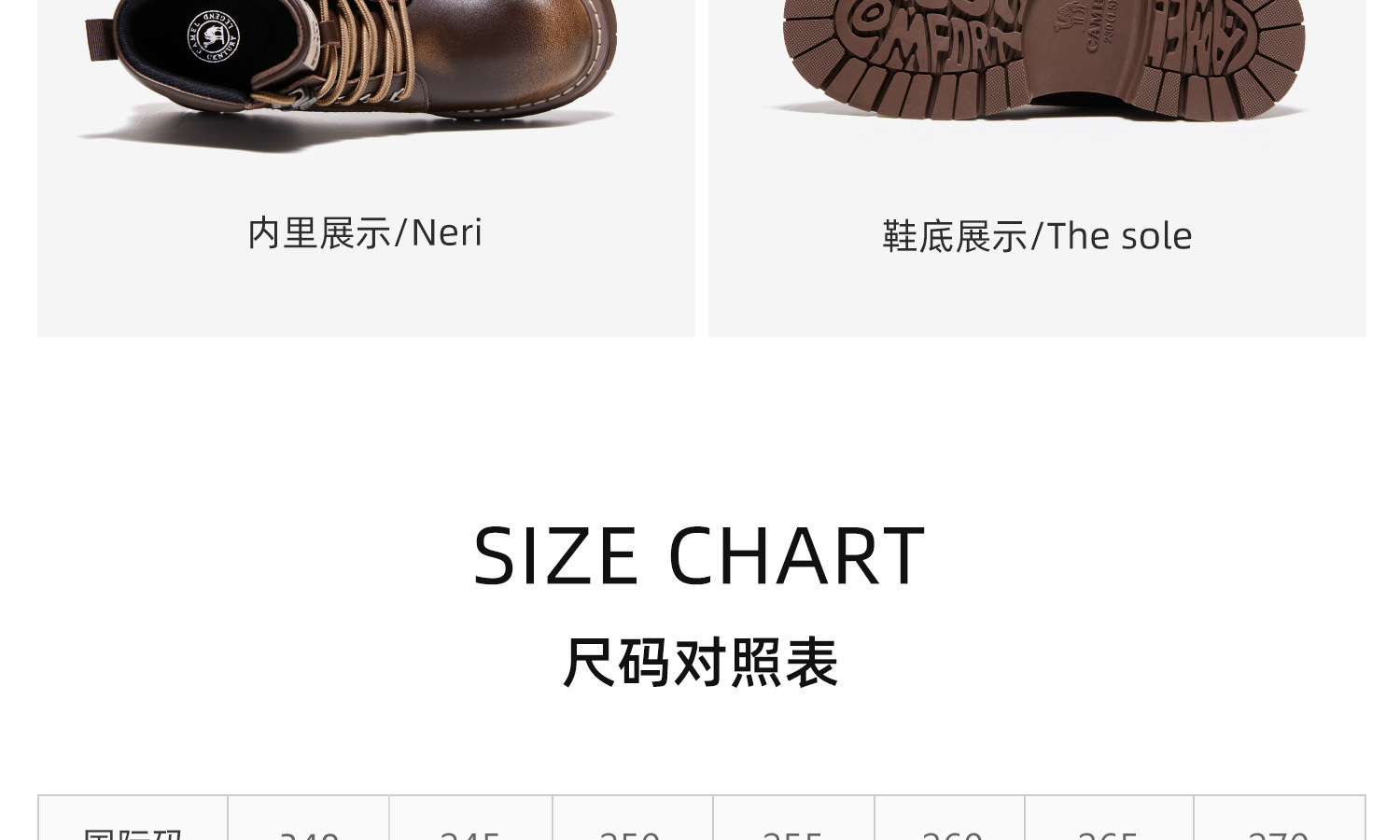The width and height of the screenshot is (1400, 840).
Task: Open the 内里展示/Neri caption
Action: coord(365,233)
